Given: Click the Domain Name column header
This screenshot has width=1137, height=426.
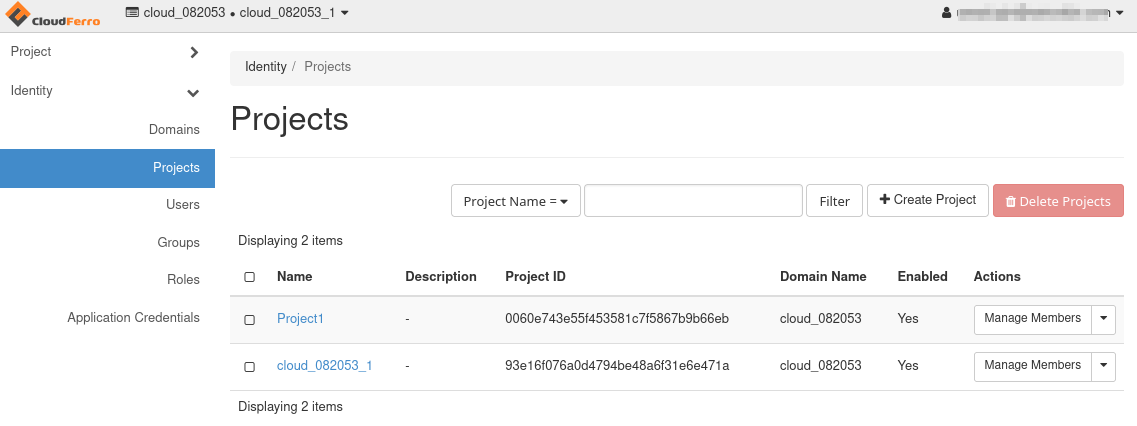Looking at the screenshot, I should pos(823,277).
